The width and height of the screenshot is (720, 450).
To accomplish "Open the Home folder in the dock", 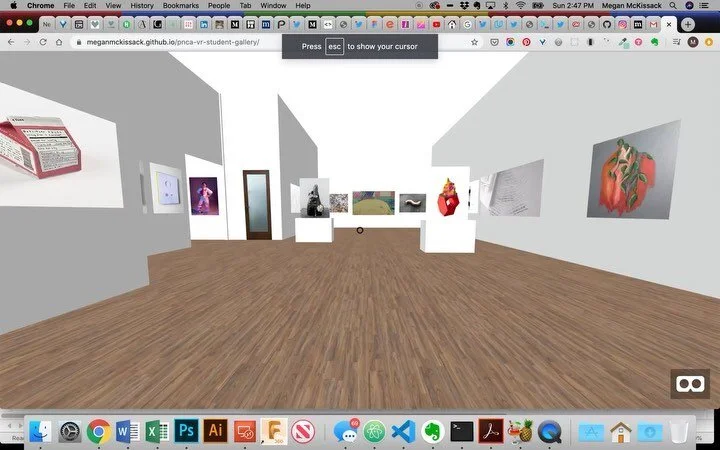I will coord(620,432).
